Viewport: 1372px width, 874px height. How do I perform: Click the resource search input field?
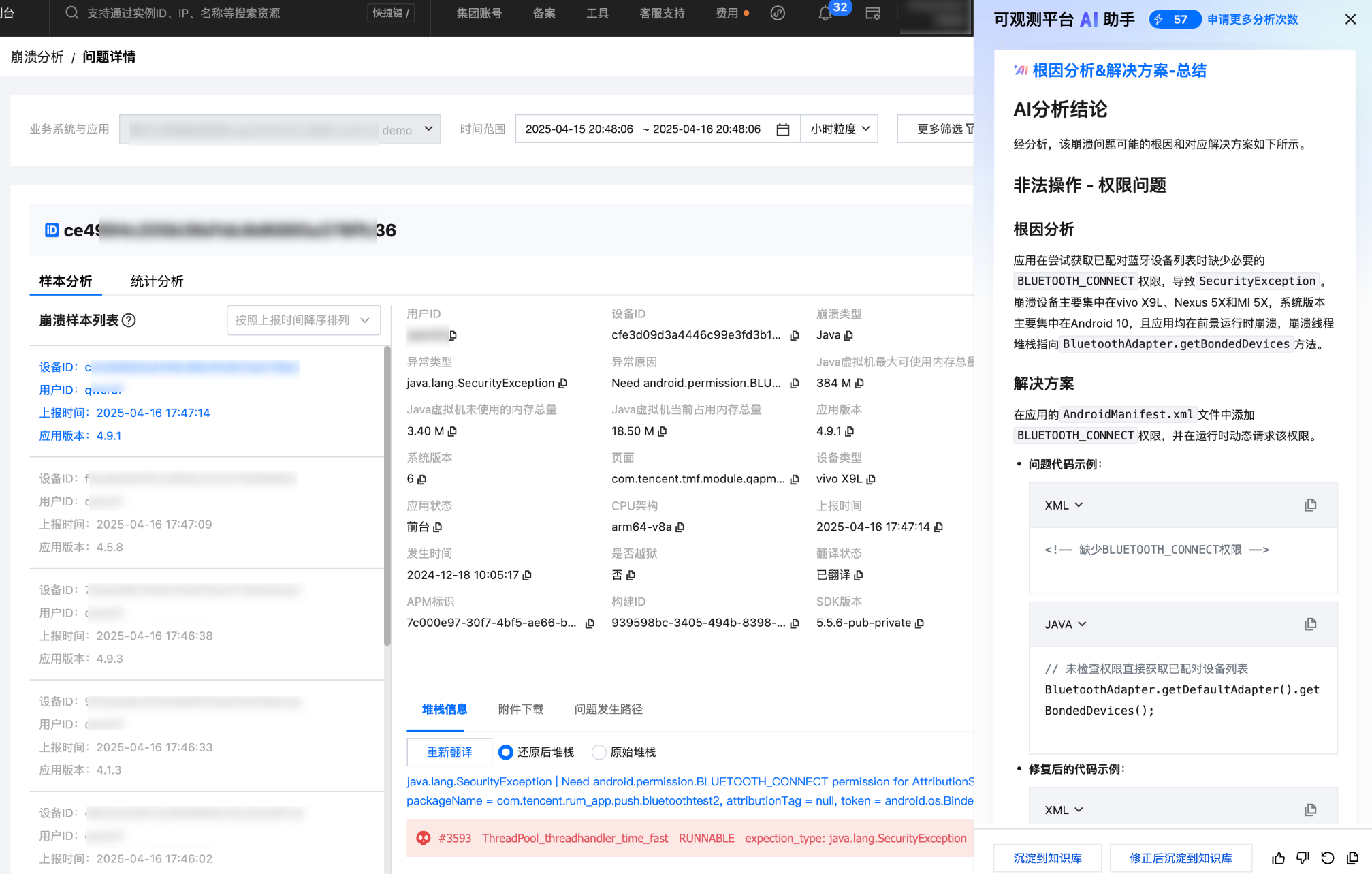click(184, 14)
